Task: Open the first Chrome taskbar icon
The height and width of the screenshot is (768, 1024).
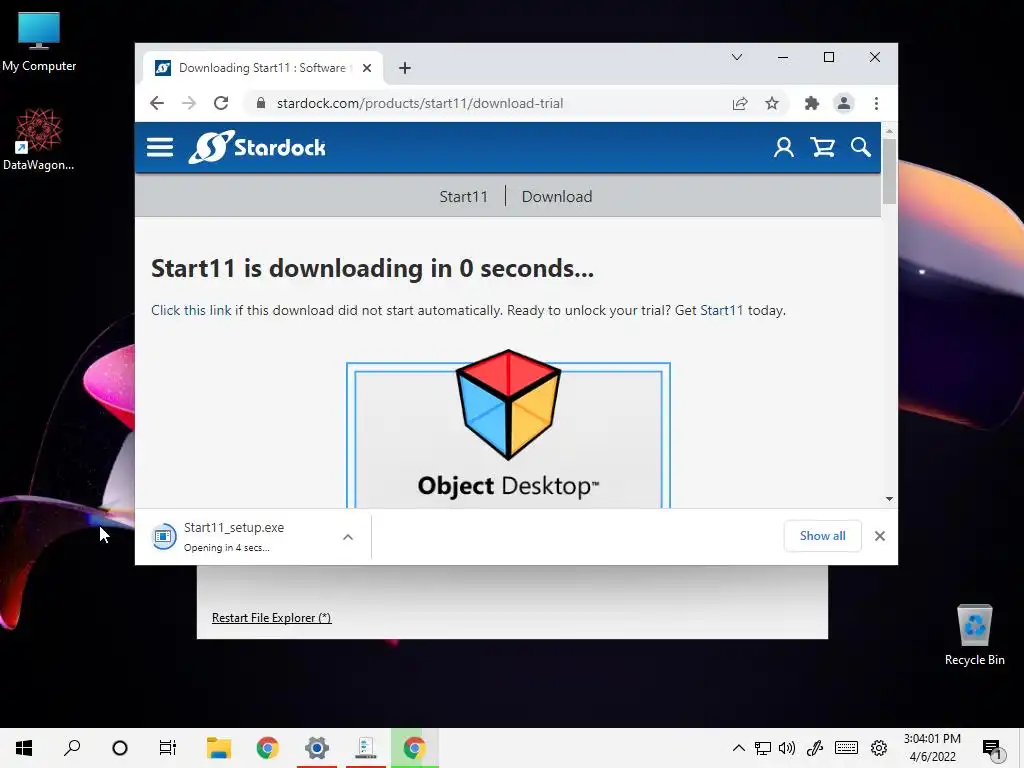Action: tap(267, 748)
